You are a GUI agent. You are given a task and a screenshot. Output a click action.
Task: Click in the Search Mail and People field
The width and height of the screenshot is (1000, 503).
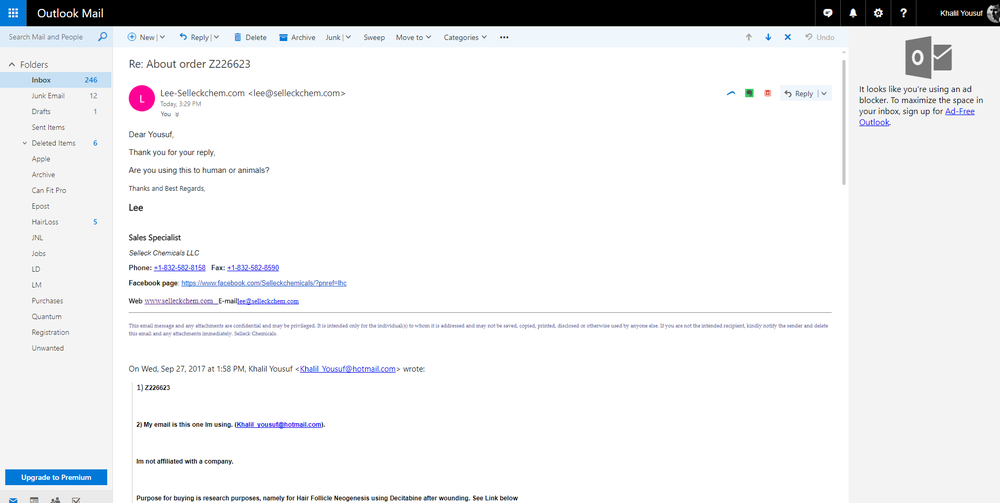(50, 37)
